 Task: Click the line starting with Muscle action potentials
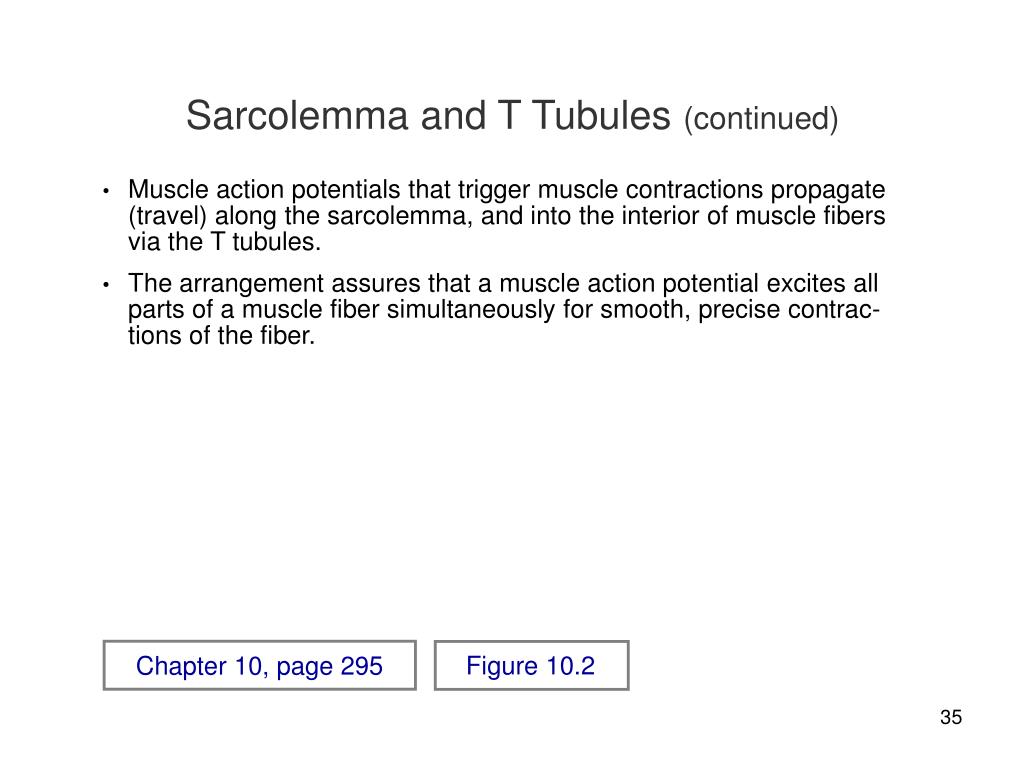506,190
